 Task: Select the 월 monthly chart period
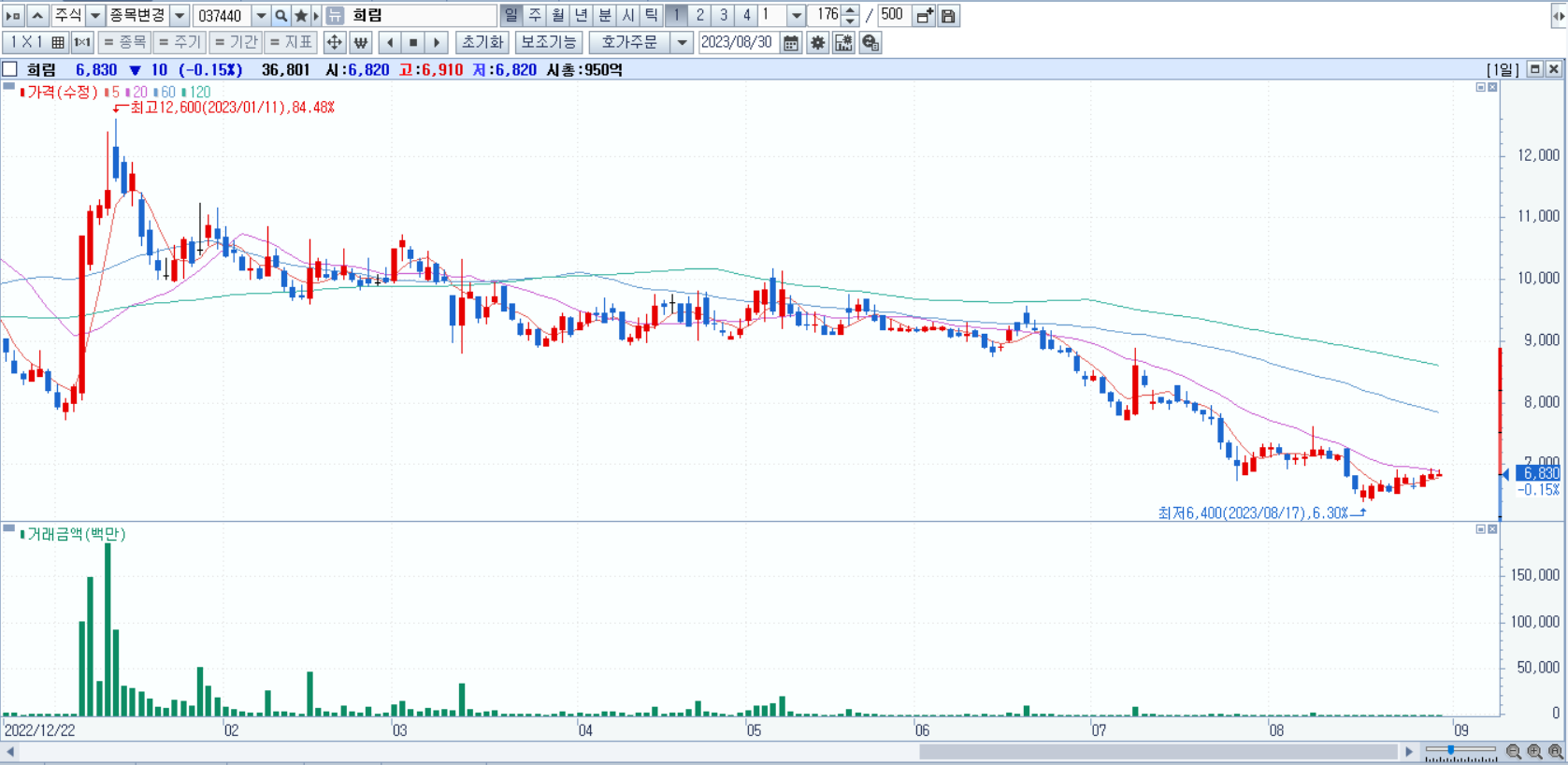[558, 15]
